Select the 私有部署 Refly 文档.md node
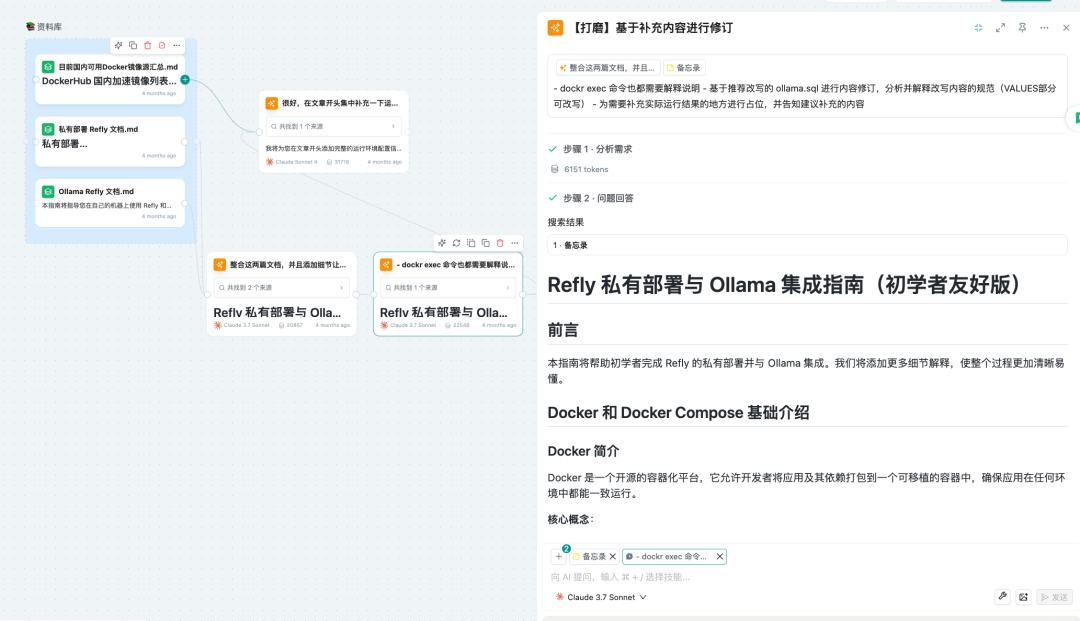The height and width of the screenshot is (621, 1080). [x=110, y=142]
